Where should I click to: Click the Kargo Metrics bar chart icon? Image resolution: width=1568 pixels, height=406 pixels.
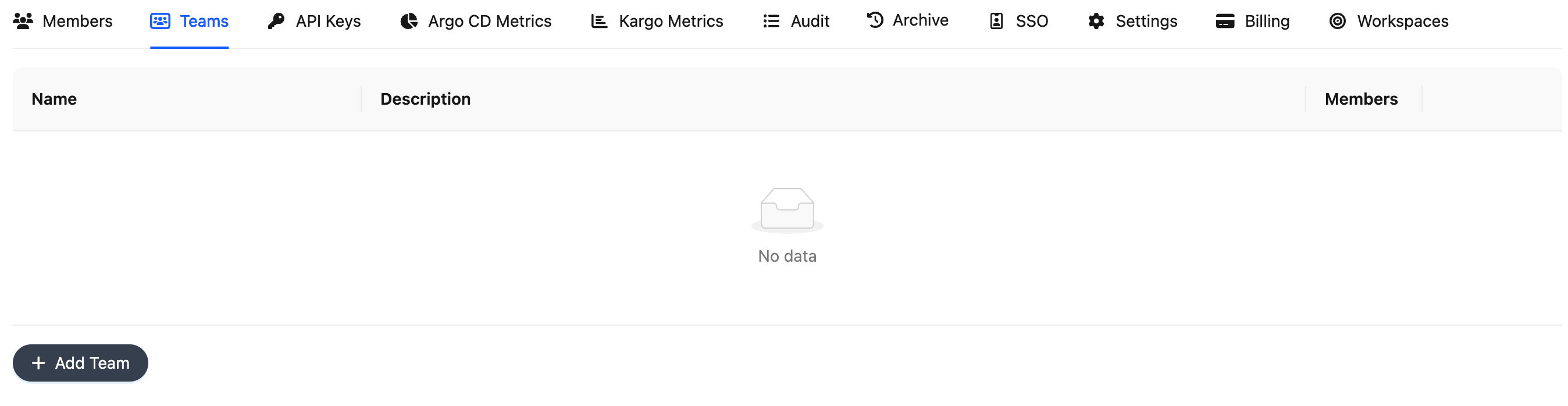click(x=600, y=22)
